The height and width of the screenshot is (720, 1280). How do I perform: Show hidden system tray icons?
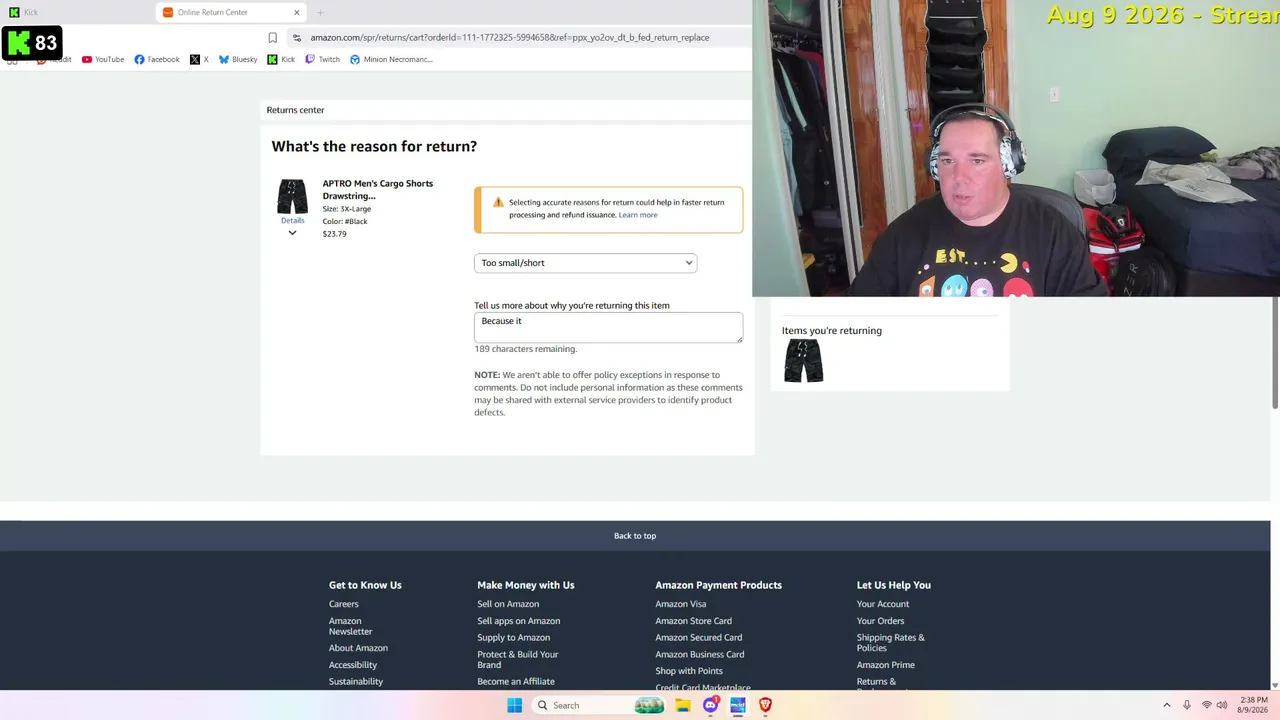[1166, 705]
